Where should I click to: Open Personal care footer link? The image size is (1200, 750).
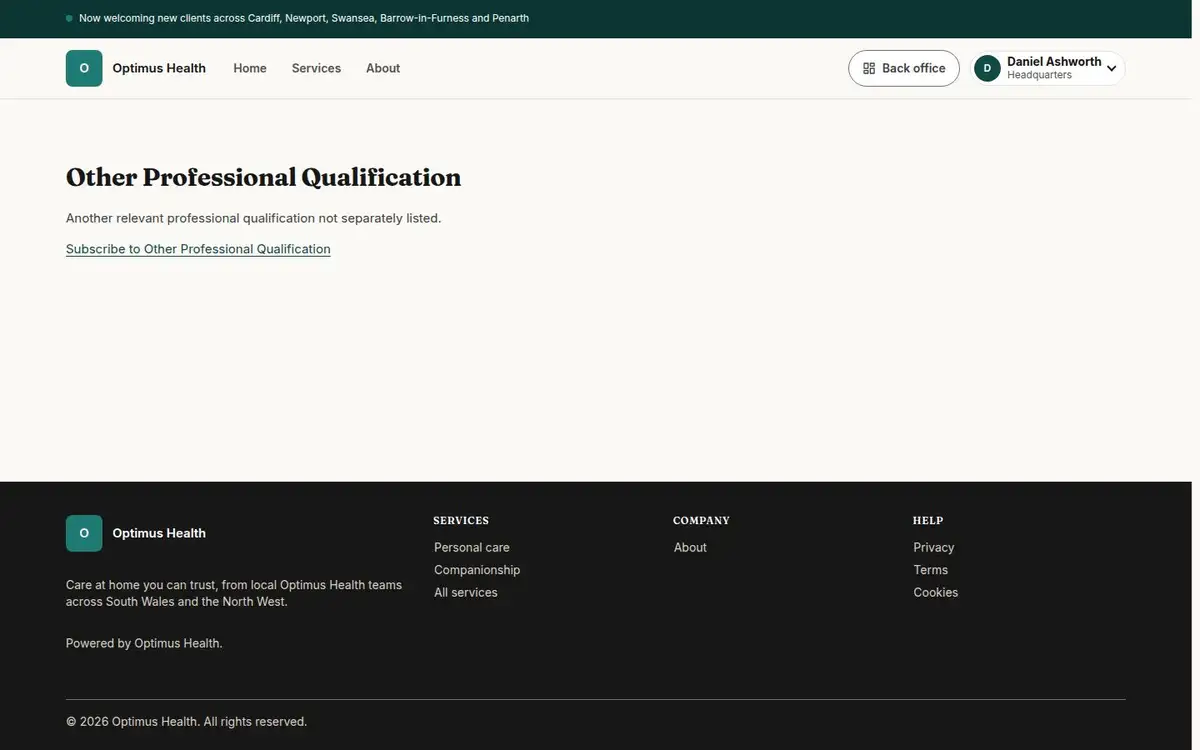(x=472, y=547)
